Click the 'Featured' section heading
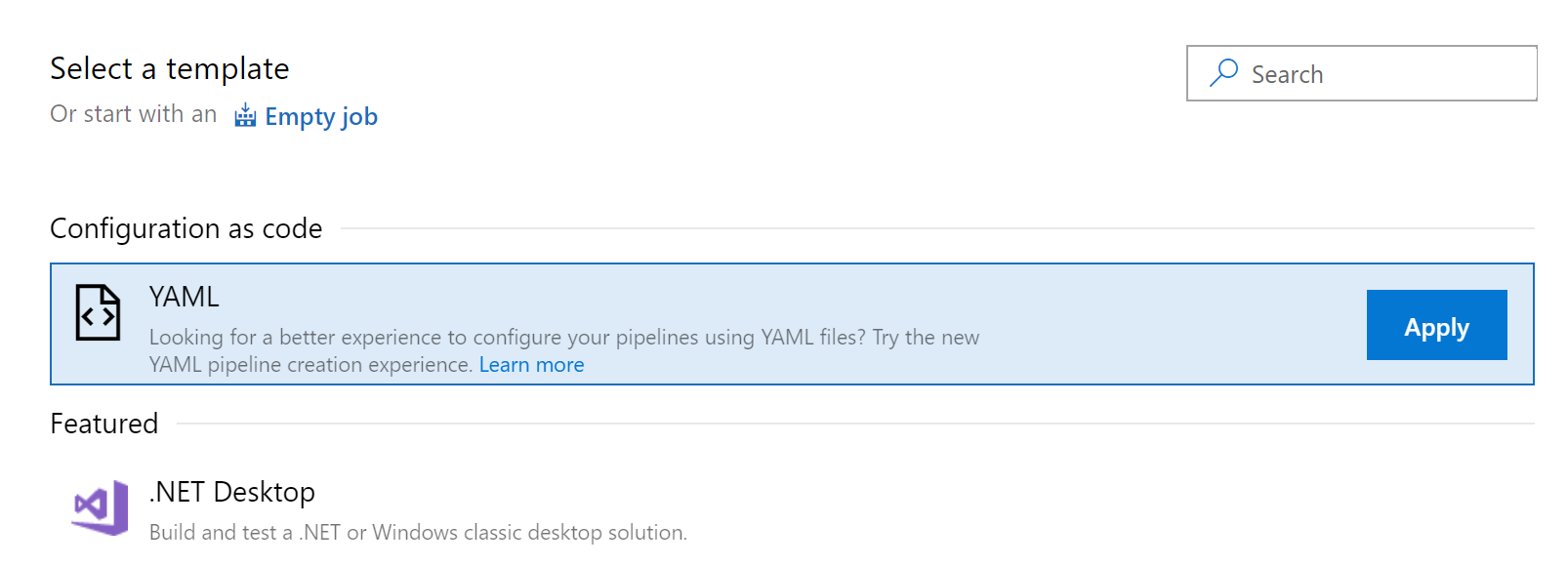Image resolution: width=1568 pixels, height=566 pixels. pos(104,424)
